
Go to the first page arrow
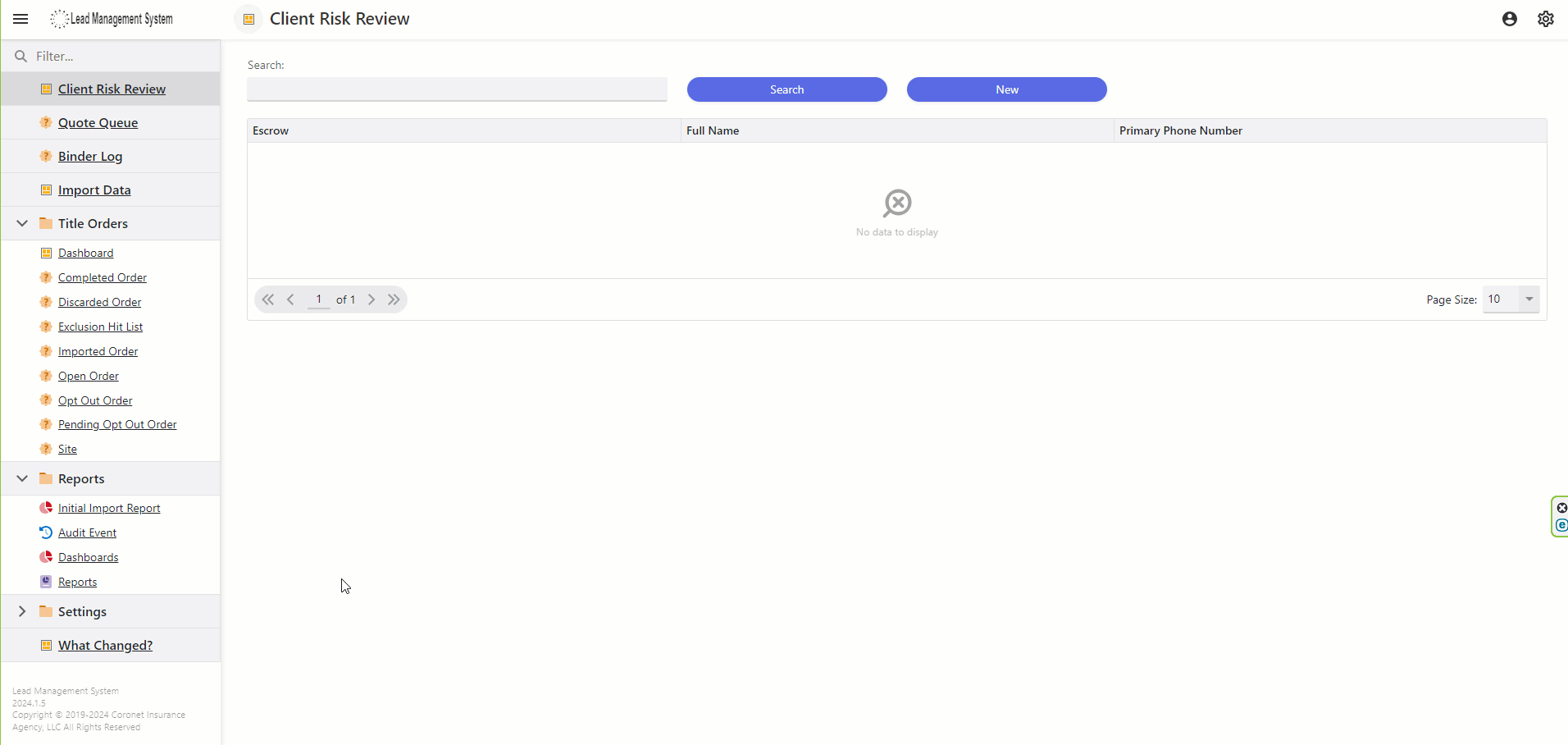(268, 299)
